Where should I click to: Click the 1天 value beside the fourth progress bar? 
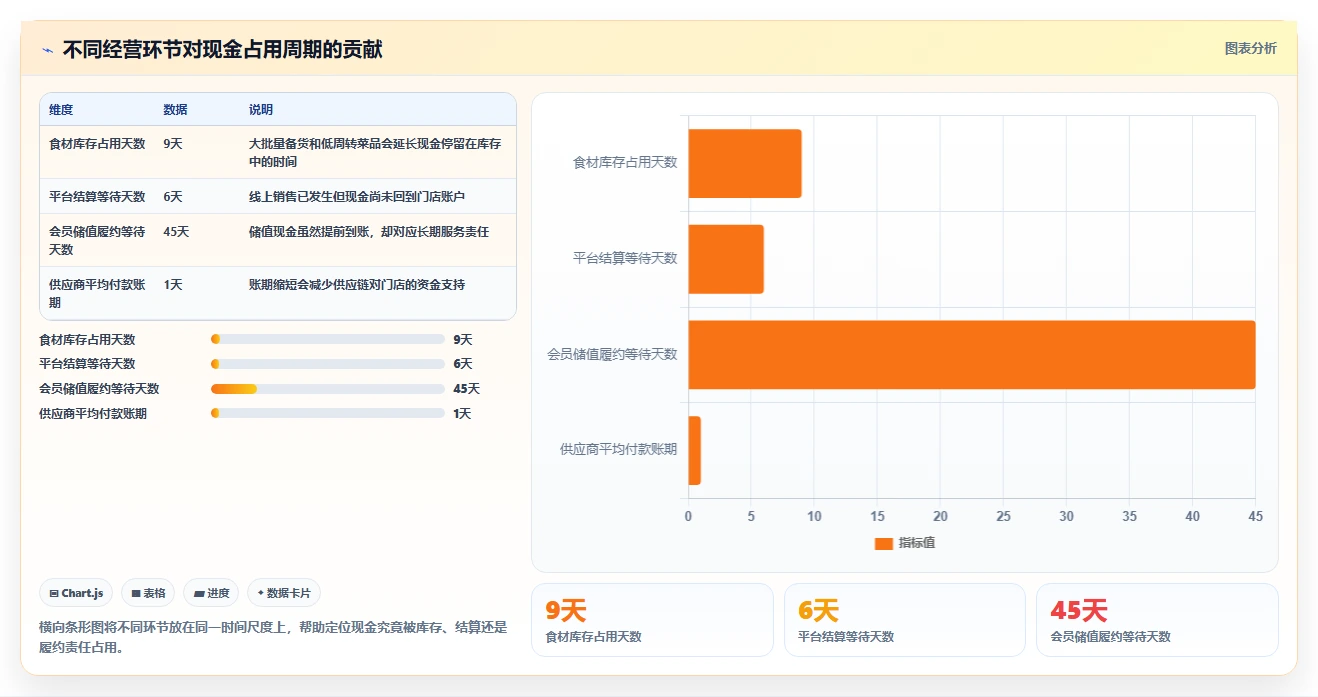(462, 413)
